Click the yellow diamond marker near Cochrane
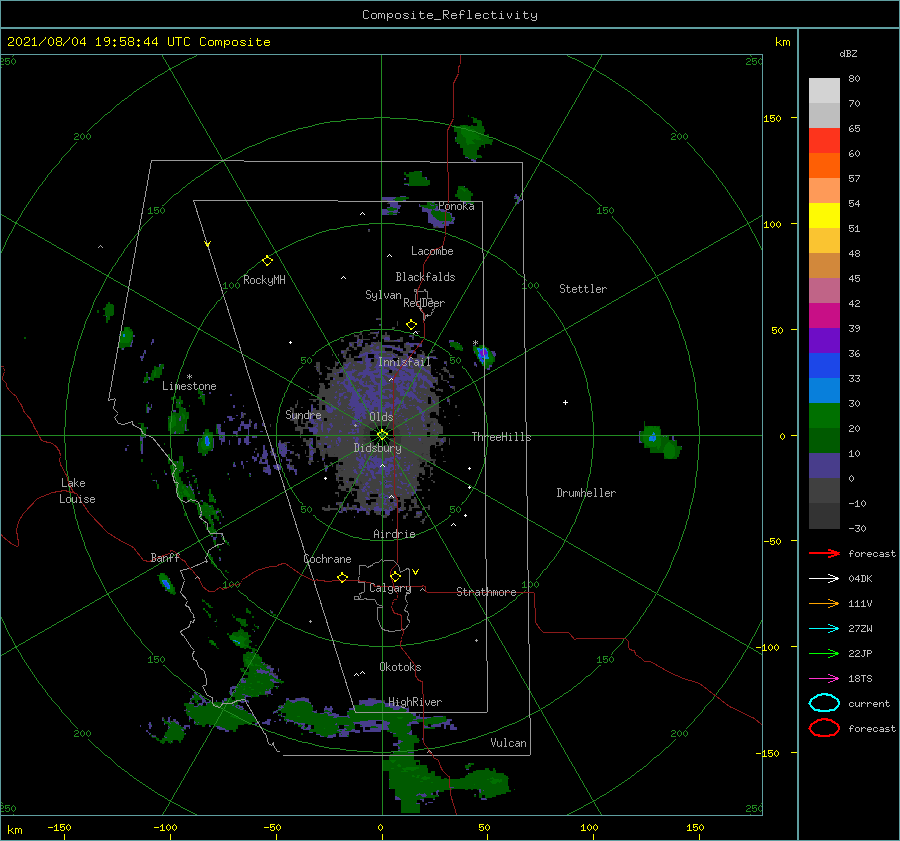Viewport: 900px width, 841px height. [342, 578]
